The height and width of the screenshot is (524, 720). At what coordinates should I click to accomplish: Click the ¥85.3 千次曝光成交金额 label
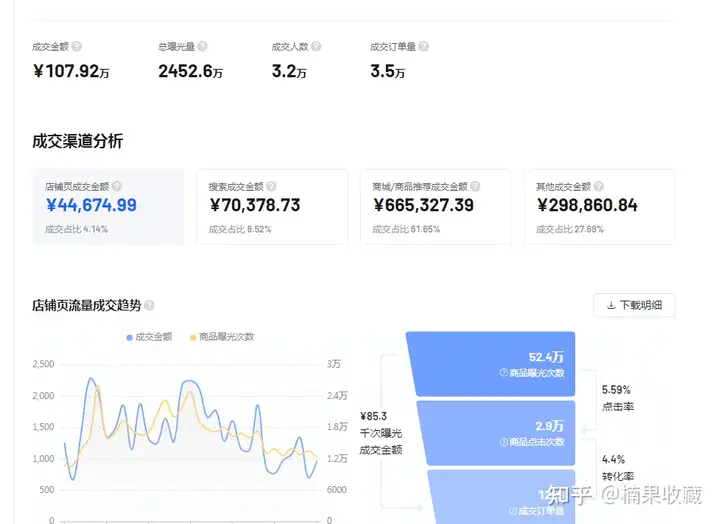(381, 433)
